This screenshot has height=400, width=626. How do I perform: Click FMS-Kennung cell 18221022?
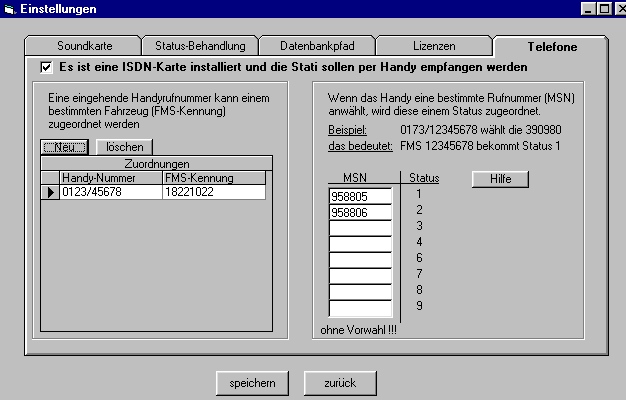[x=213, y=192]
